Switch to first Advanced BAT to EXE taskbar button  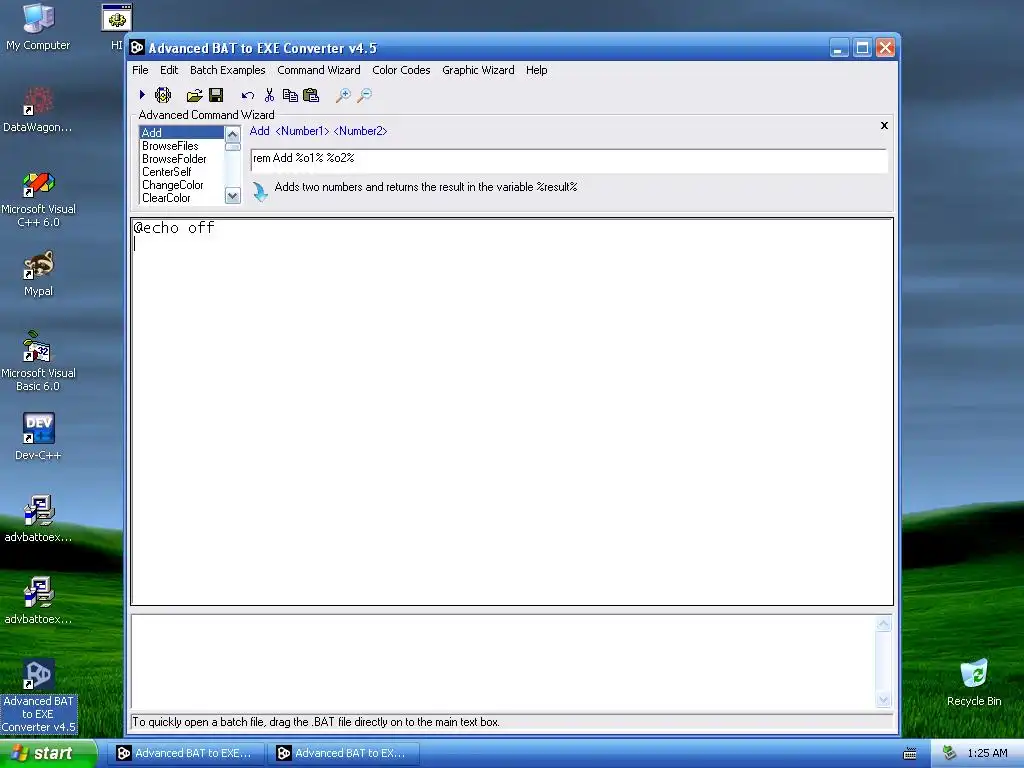pyautogui.click(x=186, y=753)
